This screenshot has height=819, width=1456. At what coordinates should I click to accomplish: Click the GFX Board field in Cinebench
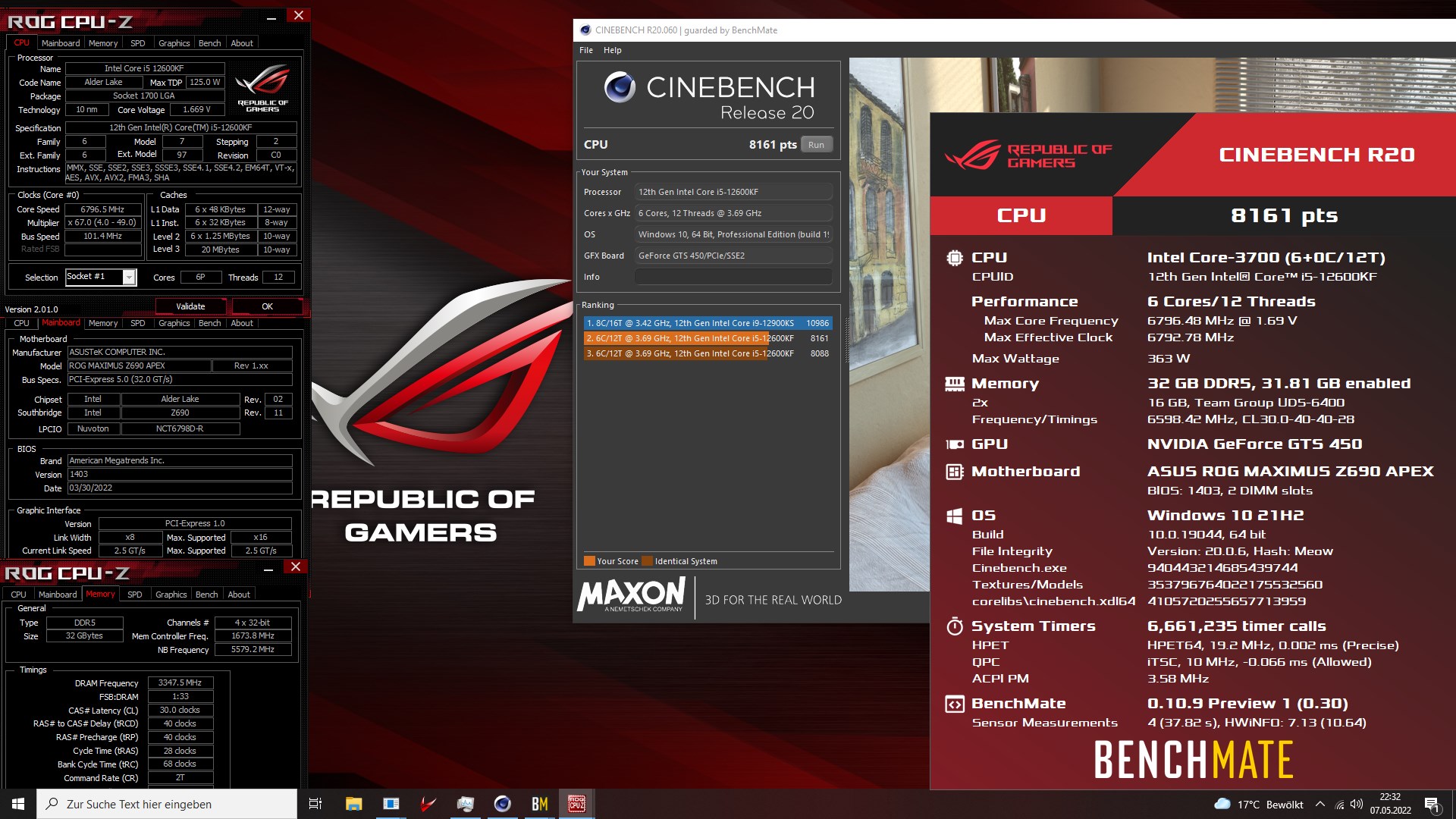click(x=733, y=256)
